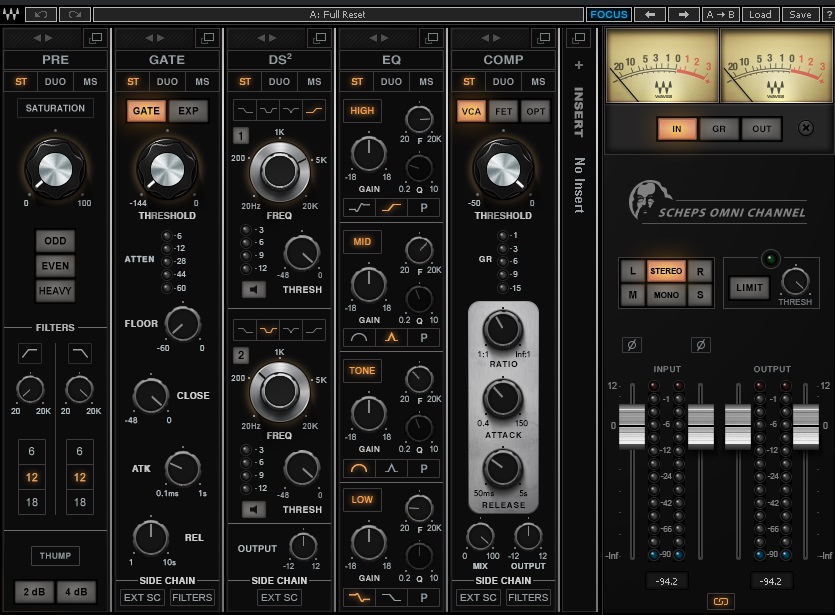Toggle the fader link chain icon

click(x=721, y=602)
